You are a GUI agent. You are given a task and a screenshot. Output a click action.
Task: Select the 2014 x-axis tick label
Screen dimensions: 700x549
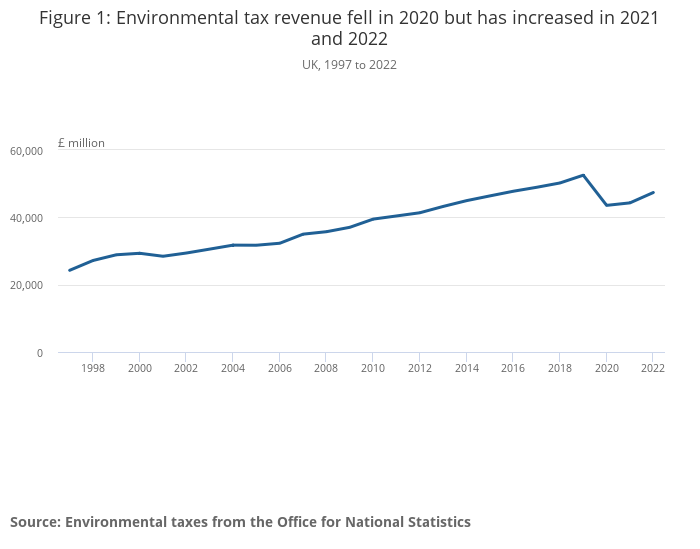click(x=466, y=368)
